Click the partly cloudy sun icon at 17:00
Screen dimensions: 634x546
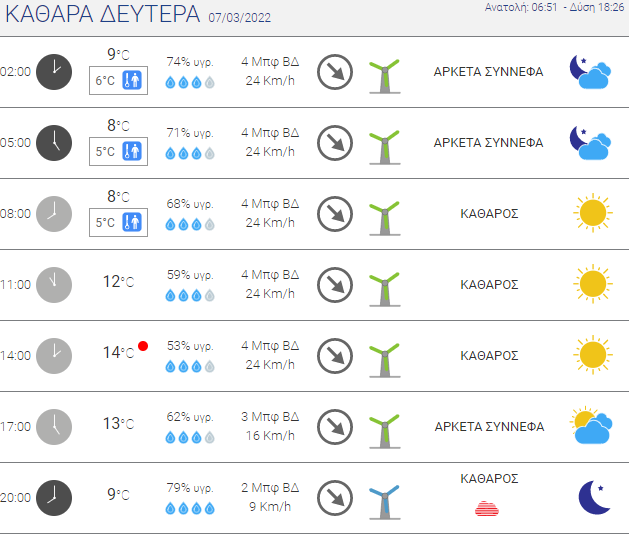tap(591, 425)
